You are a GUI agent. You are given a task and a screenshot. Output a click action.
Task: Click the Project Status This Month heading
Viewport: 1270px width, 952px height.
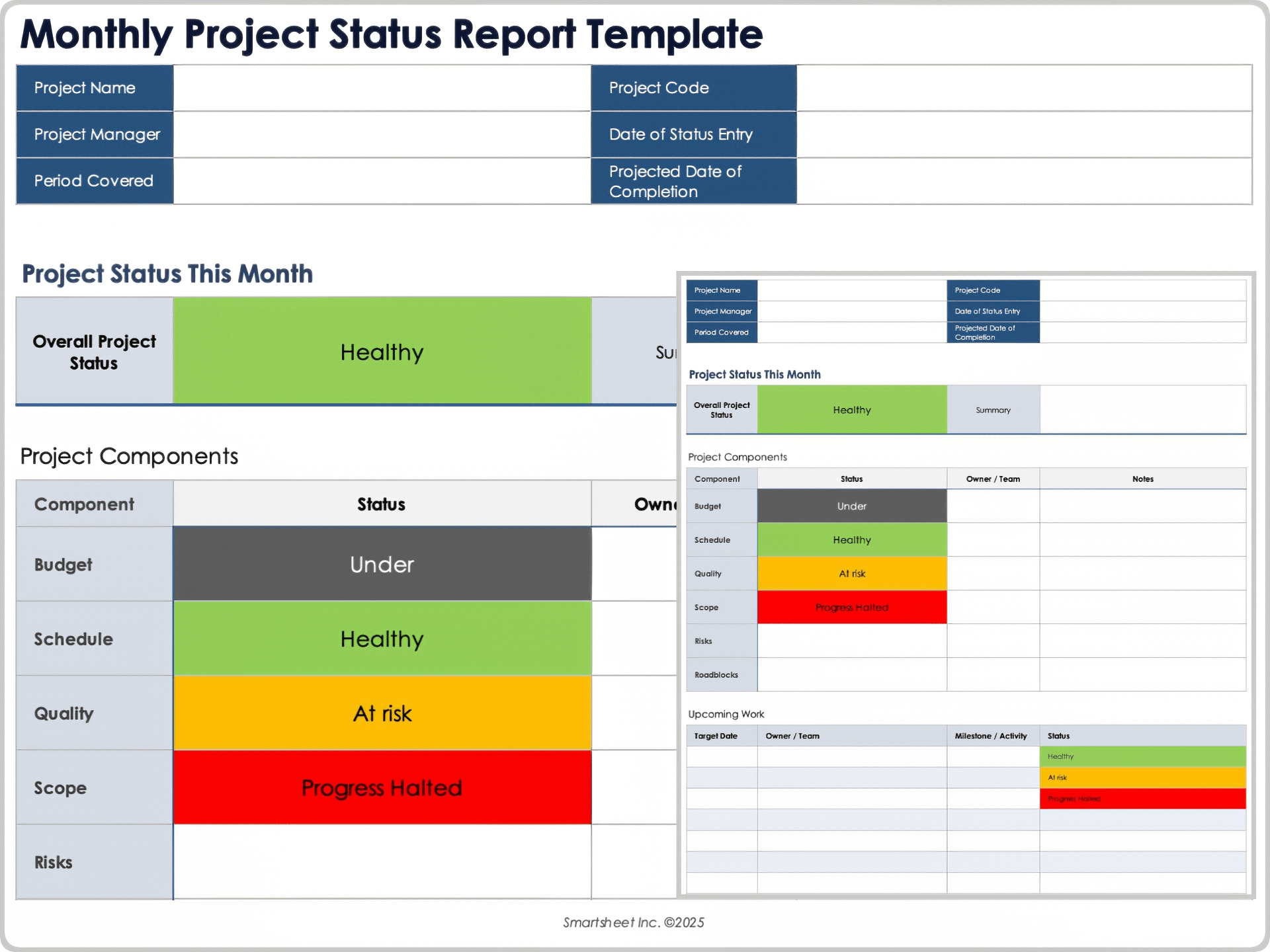pos(167,273)
